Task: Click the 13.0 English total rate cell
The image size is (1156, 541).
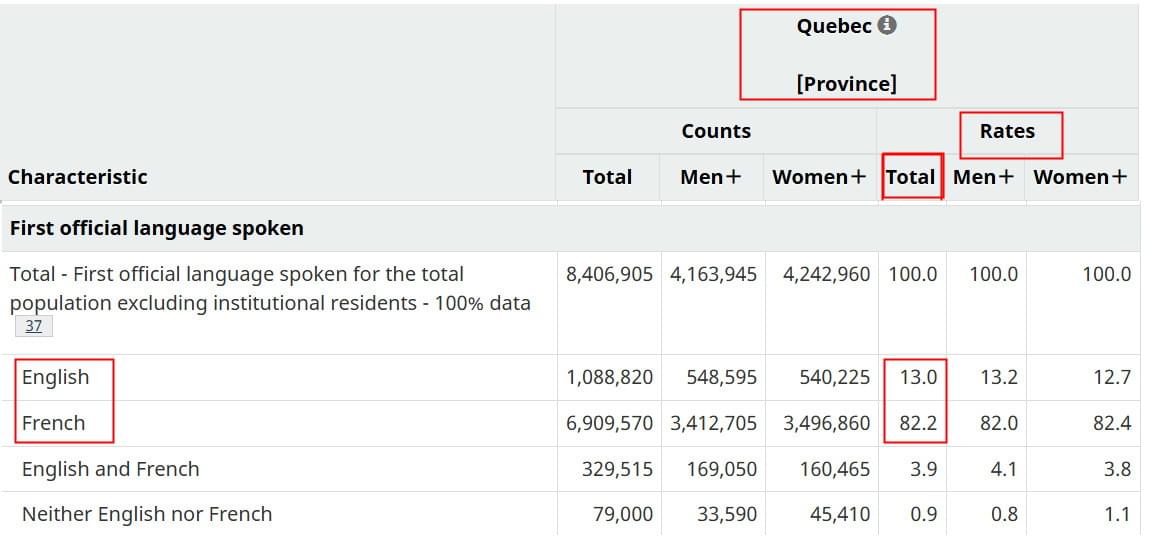Action: tap(918, 377)
